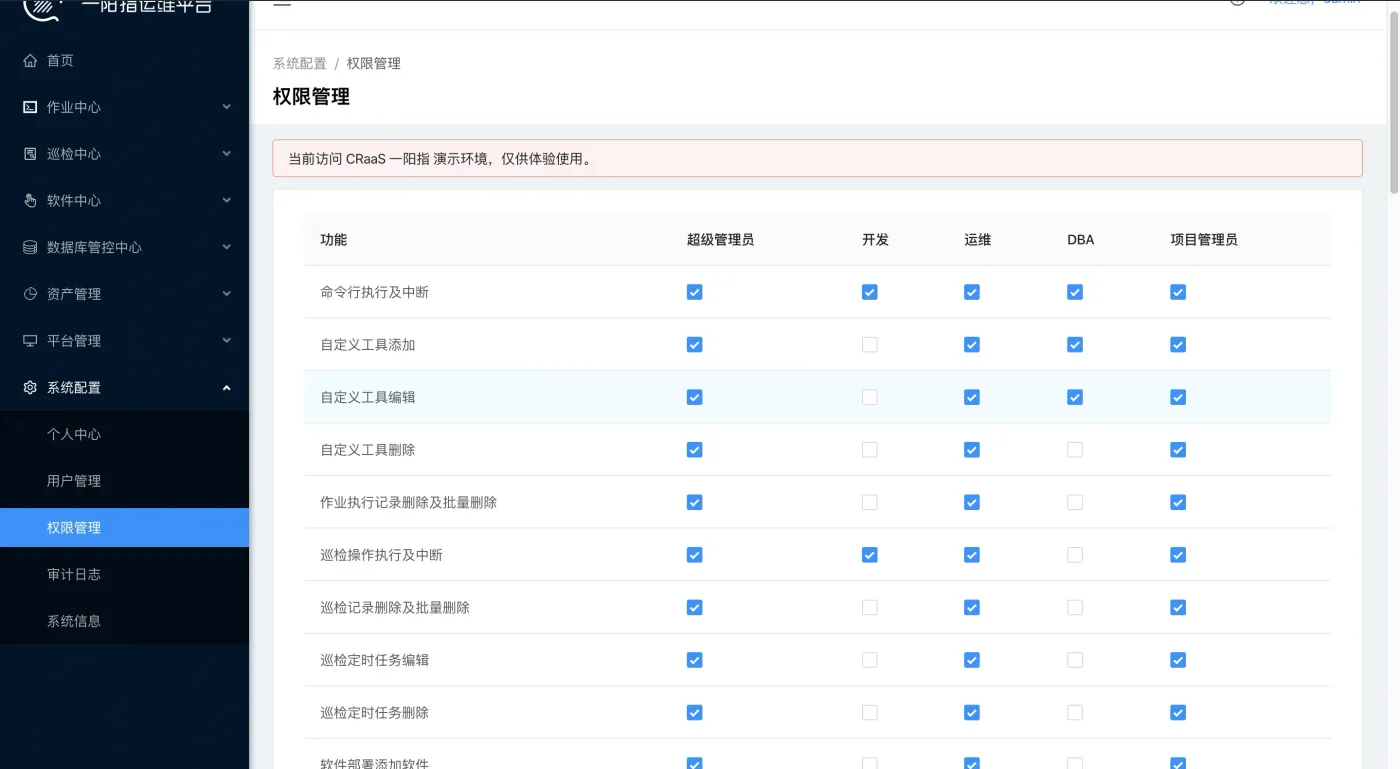
Task: Open 个人中心 in the sidebar
Action: (x=124, y=434)
